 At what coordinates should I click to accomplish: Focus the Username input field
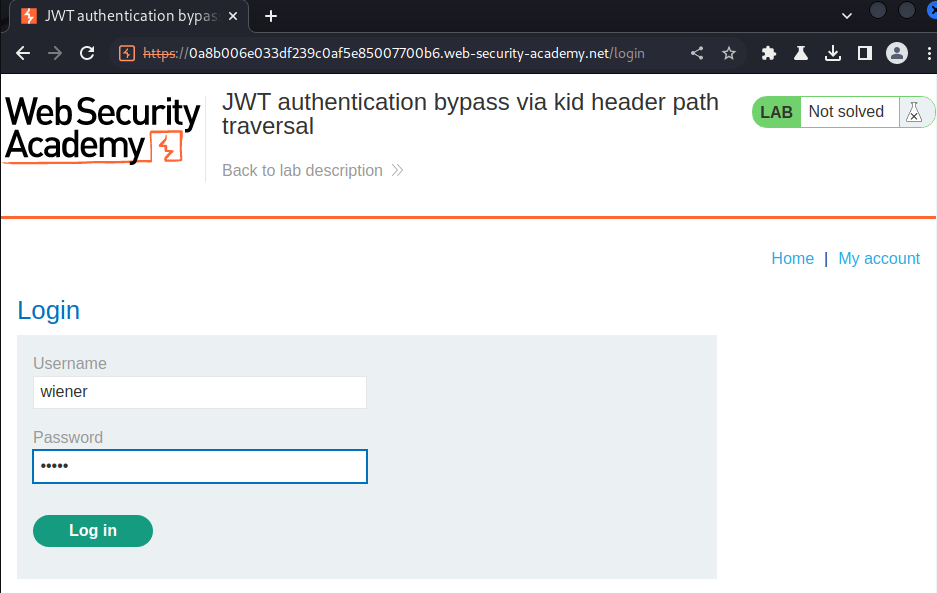pos(200,392)
